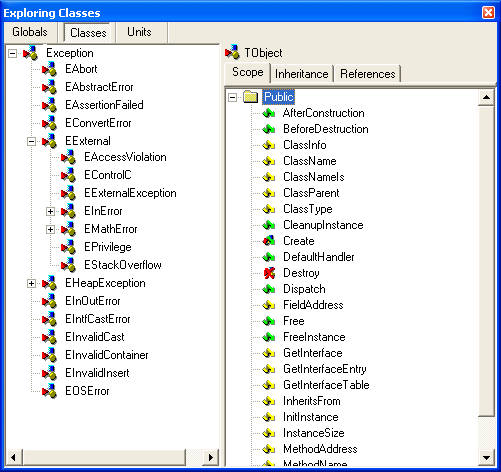The height and width of the screenshot is (472, 501).
Task: Expand the EMathError node
Action: pyautogui.click(x=50, y=229)
